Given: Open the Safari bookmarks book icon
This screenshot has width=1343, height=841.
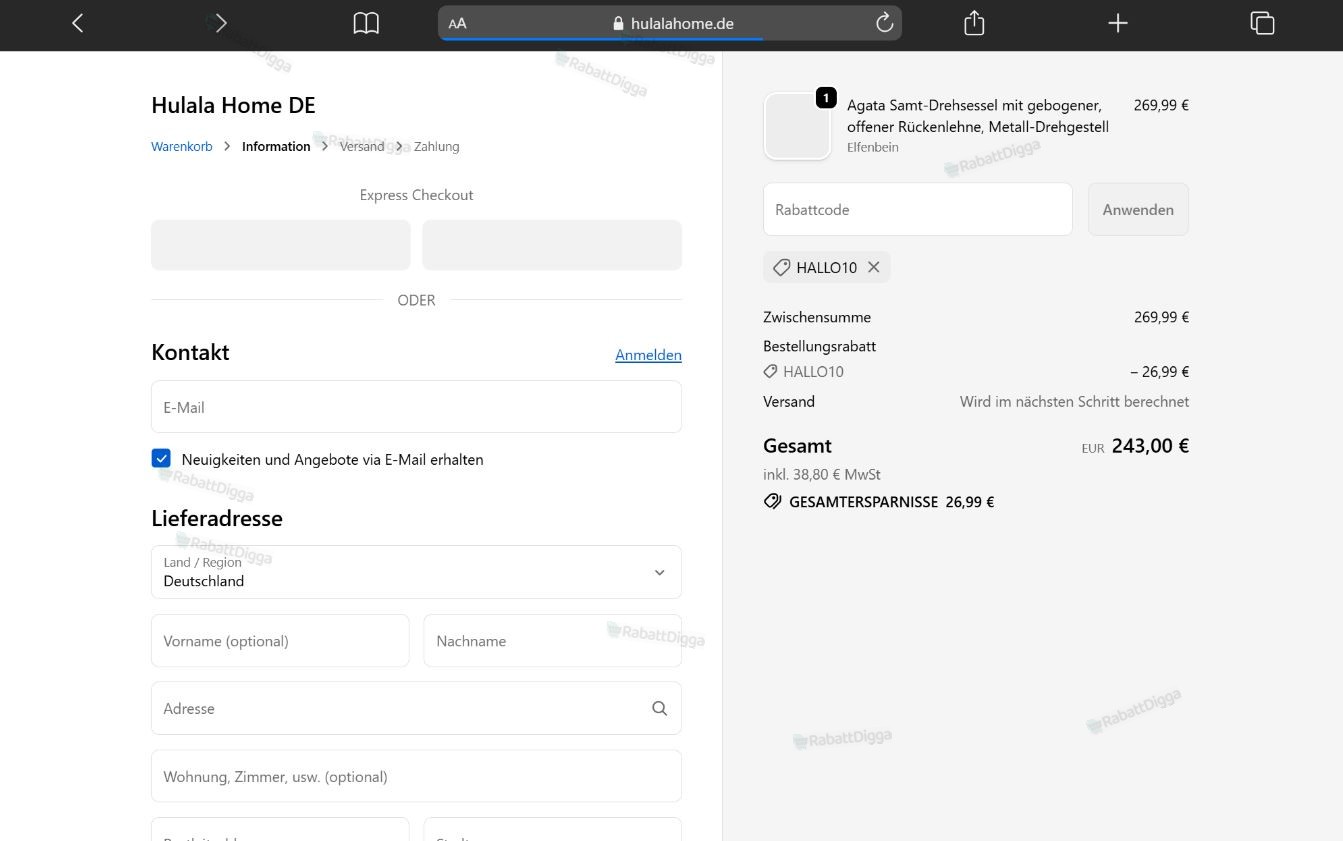Looking at the screenshot, I should pos(366,23).
